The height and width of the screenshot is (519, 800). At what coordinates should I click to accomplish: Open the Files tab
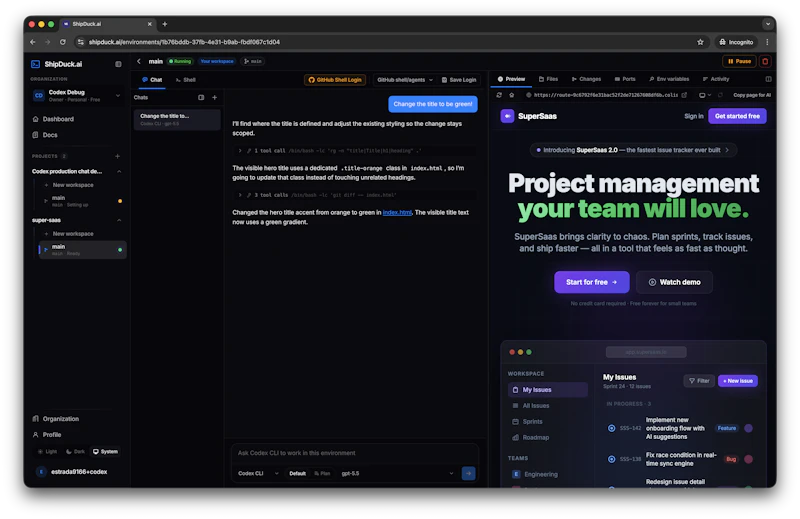tap(548, 79)
